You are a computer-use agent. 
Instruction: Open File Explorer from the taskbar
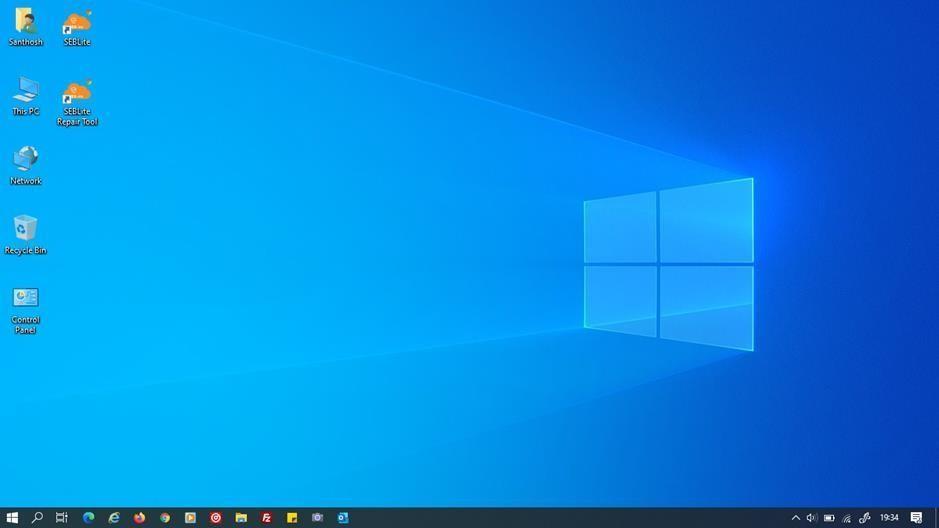point(241,518)
